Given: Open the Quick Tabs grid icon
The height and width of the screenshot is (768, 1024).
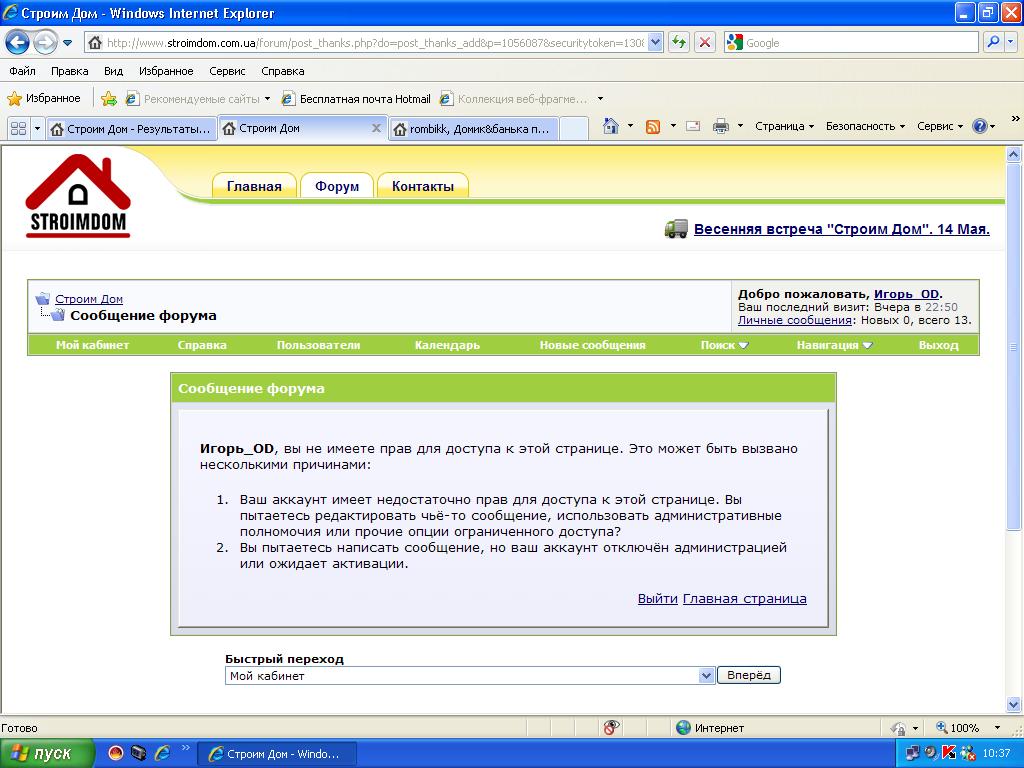Looking at the screenshot, I should 18,129.
